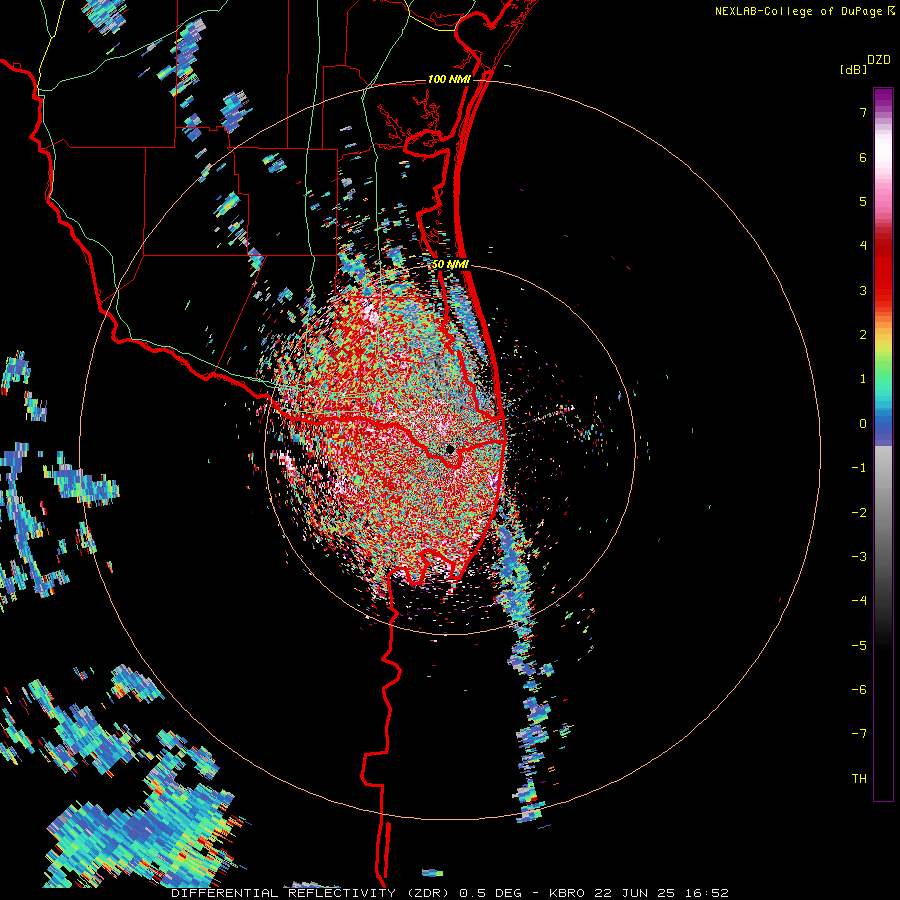
Task: Click the scale tick label 1
Action: point(863,379)
